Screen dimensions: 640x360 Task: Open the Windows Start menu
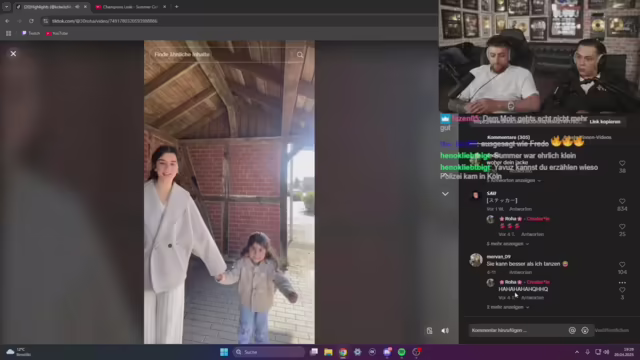click(x=224, y=352)
